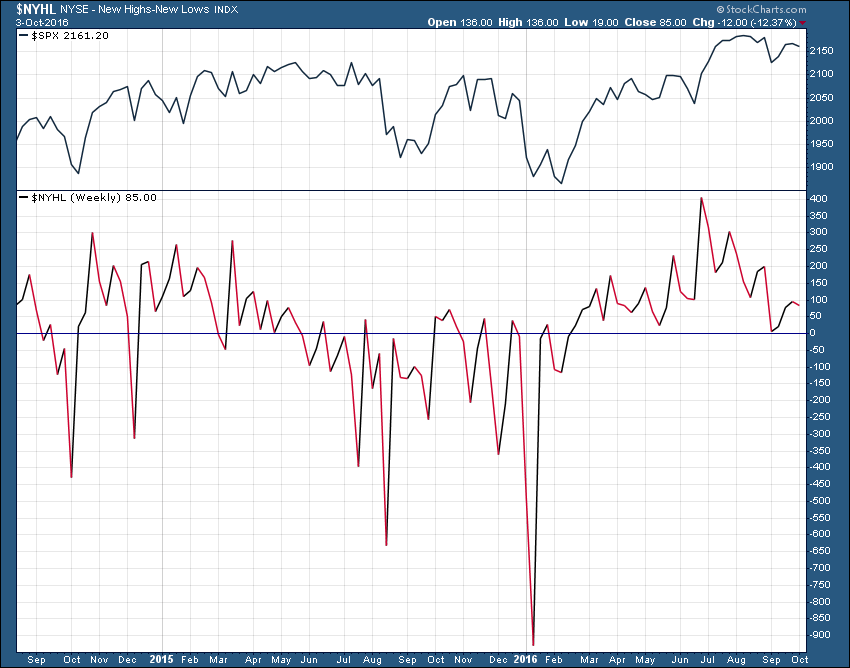850x668 pixels.
Task: Click the $SPX legend line marker
Action: coord(24,36)
